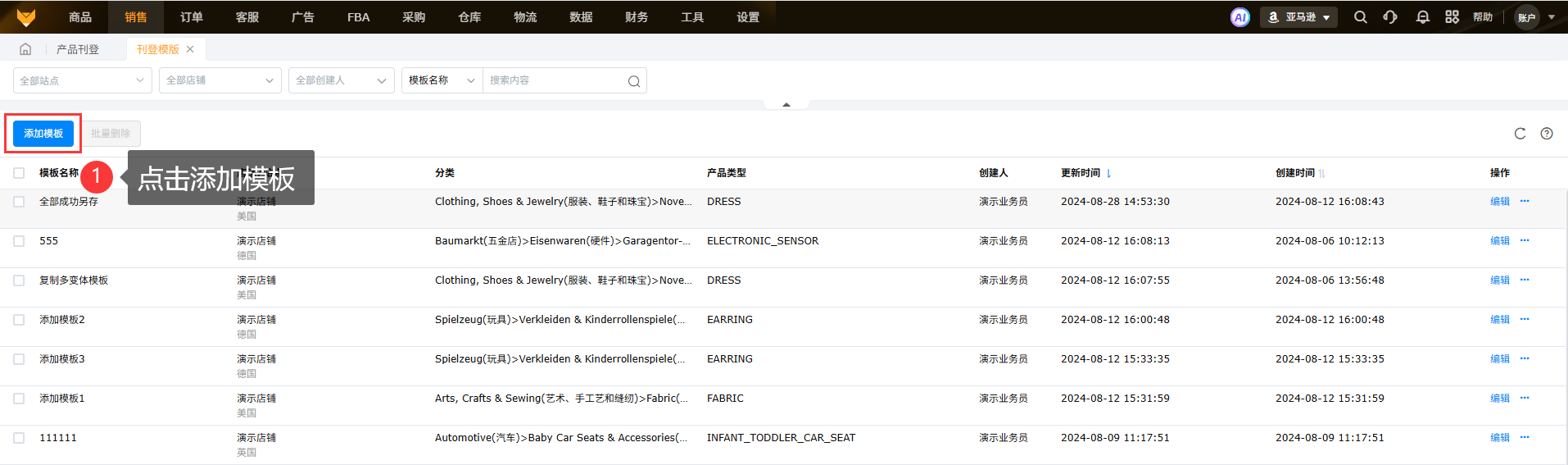
Task: Focus the 搜索内容 input field
Action: point(555,80)
